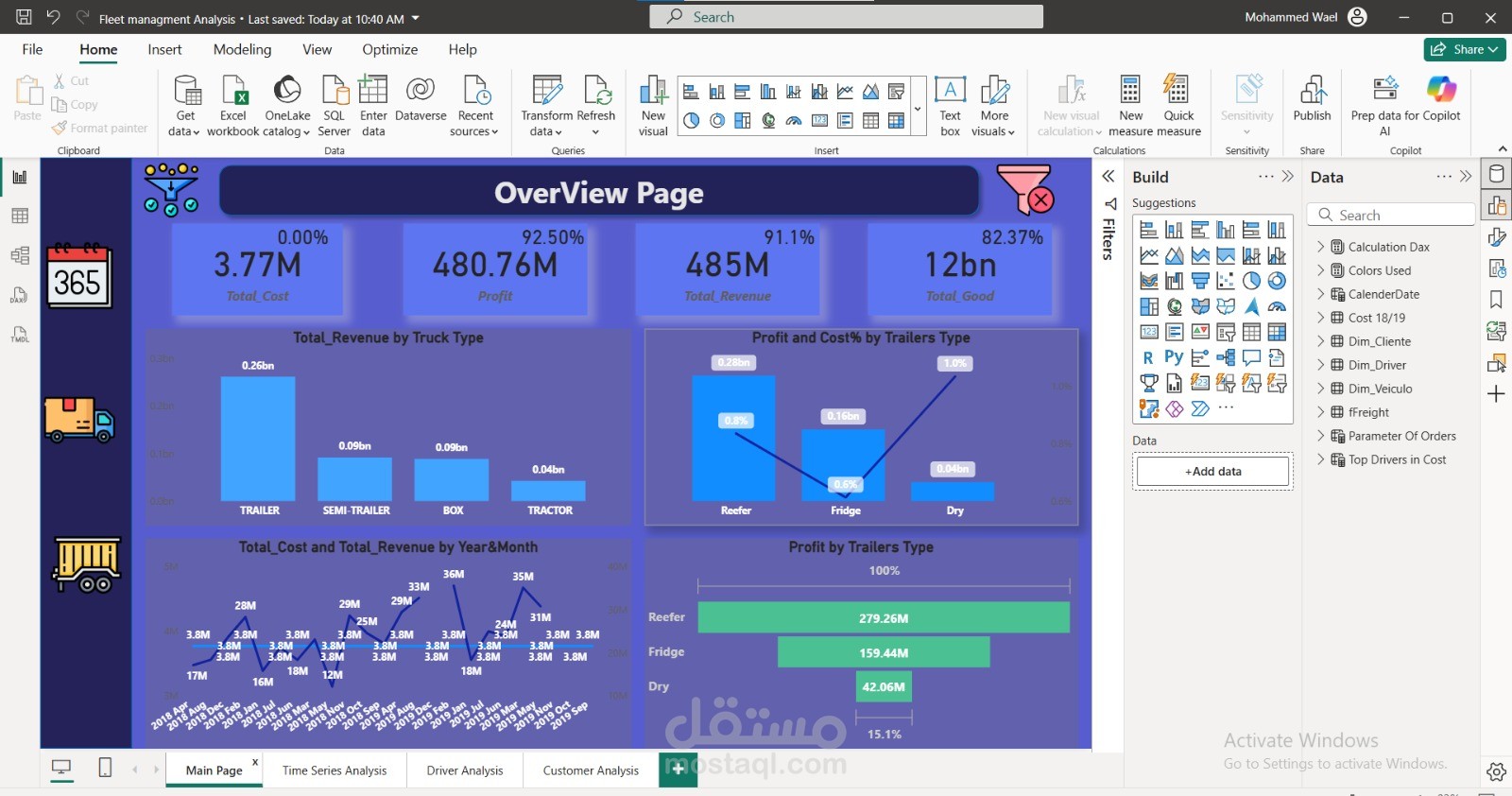Choose the gauge visual in Build pane
The width and height of the screenshot is (1512, 796).
1277,306
